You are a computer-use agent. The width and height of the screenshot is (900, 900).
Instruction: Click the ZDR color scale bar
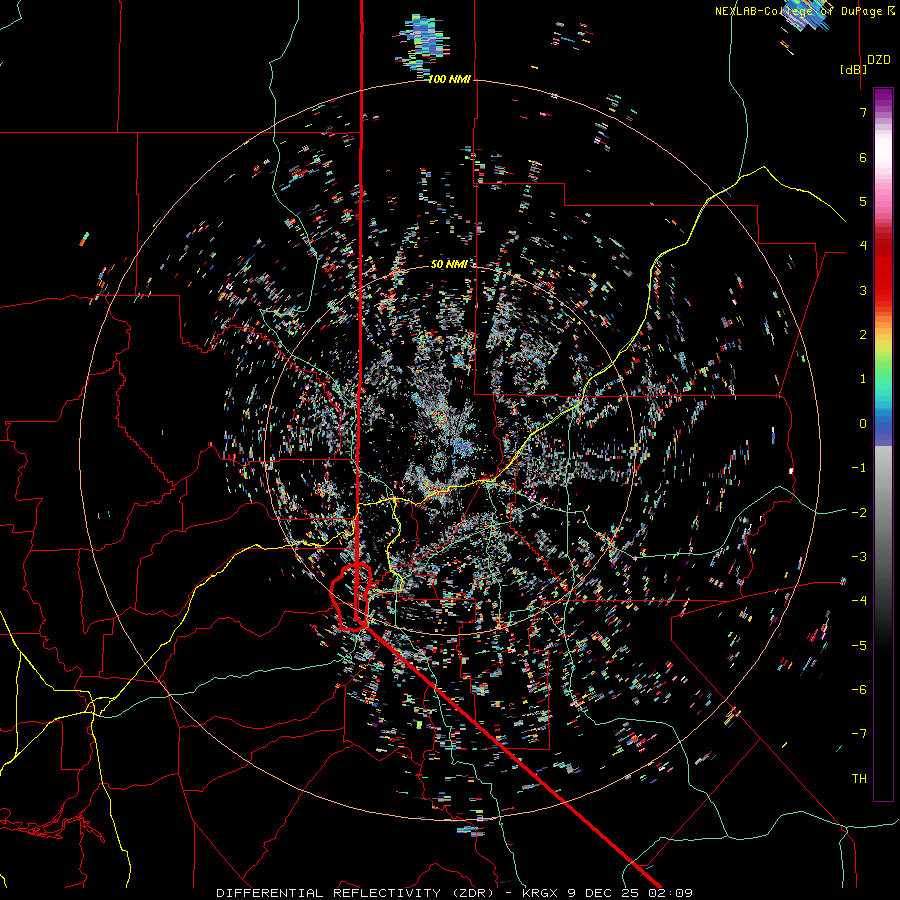point(883,444)
